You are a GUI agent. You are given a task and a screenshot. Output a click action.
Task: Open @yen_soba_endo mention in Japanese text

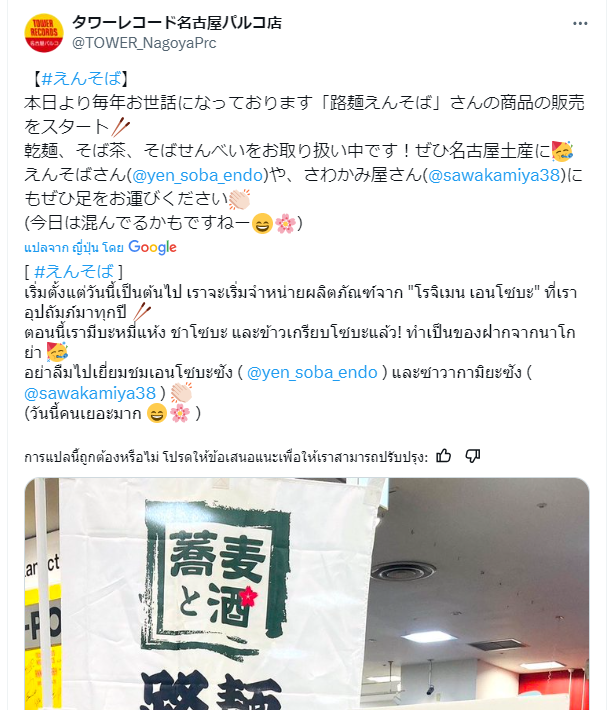pyautogui.click(x=198, y=175)
